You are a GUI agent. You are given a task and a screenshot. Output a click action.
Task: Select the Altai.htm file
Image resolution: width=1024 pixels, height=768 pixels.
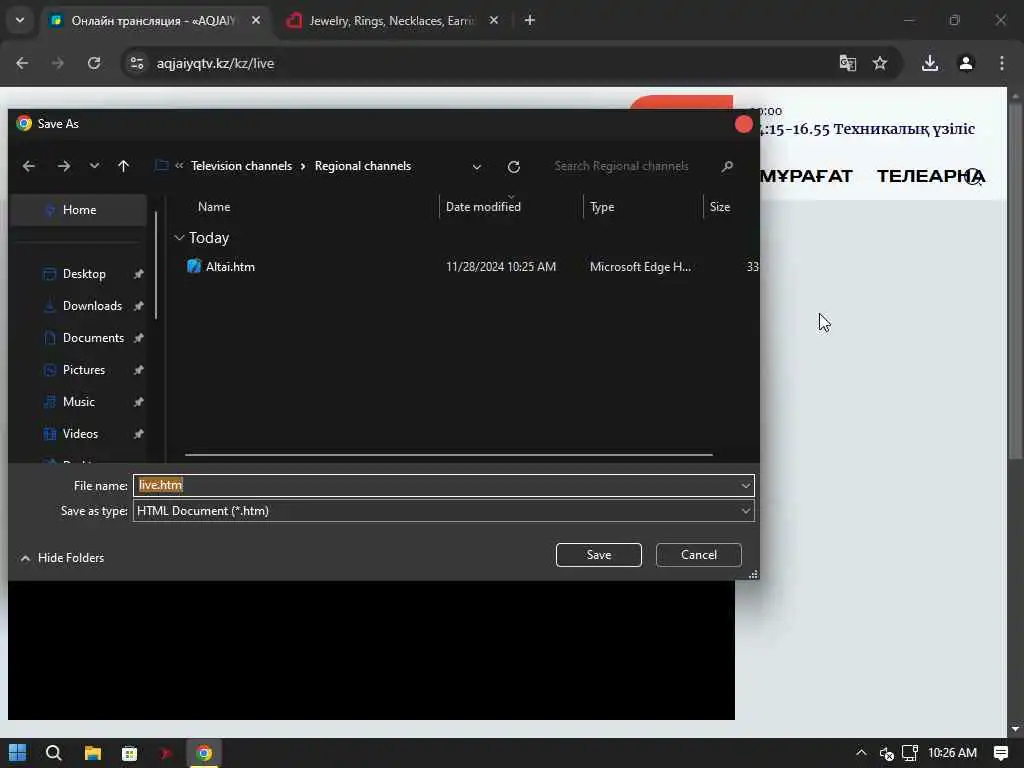(x=230, y=266)
